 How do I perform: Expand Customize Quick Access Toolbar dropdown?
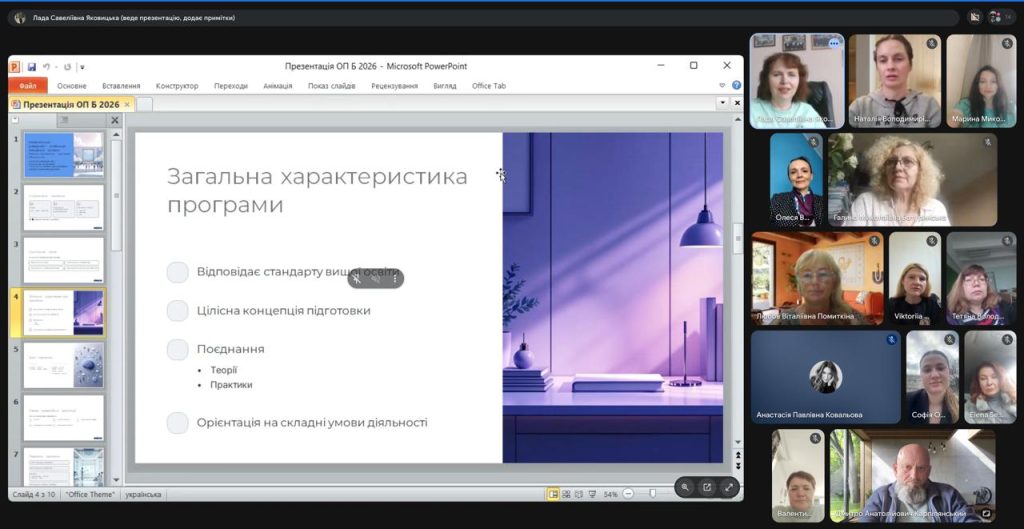pyautogui.click(x=82, y=67)
